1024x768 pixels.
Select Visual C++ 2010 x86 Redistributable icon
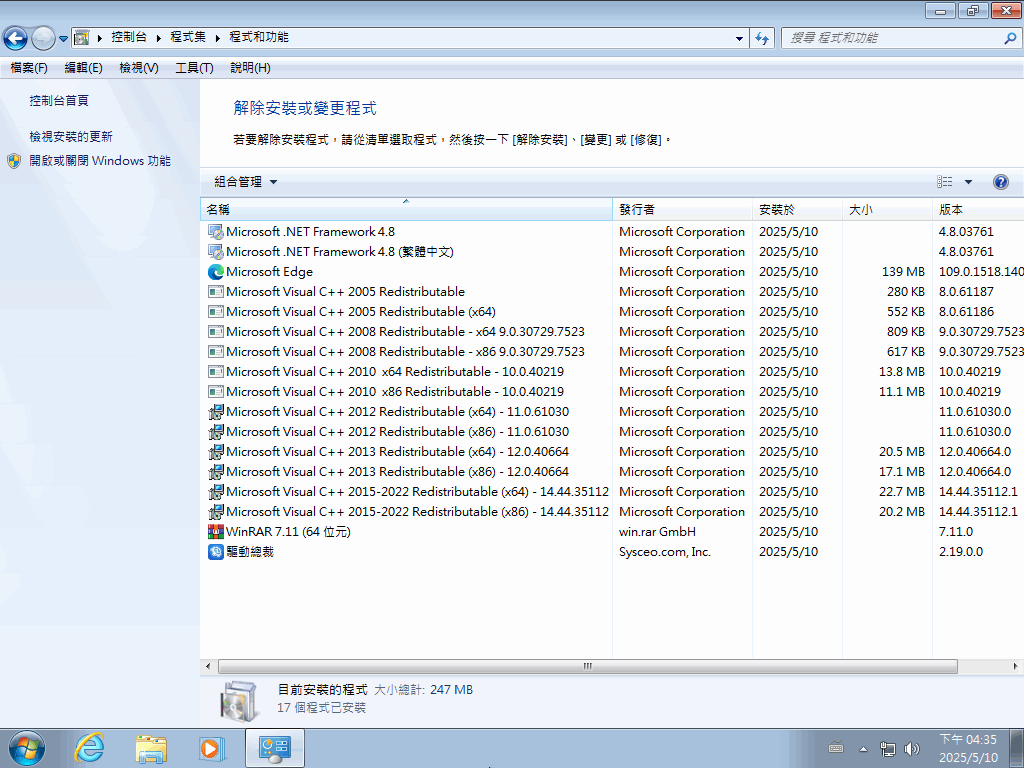pyautogui.click(x=216, y=392)
